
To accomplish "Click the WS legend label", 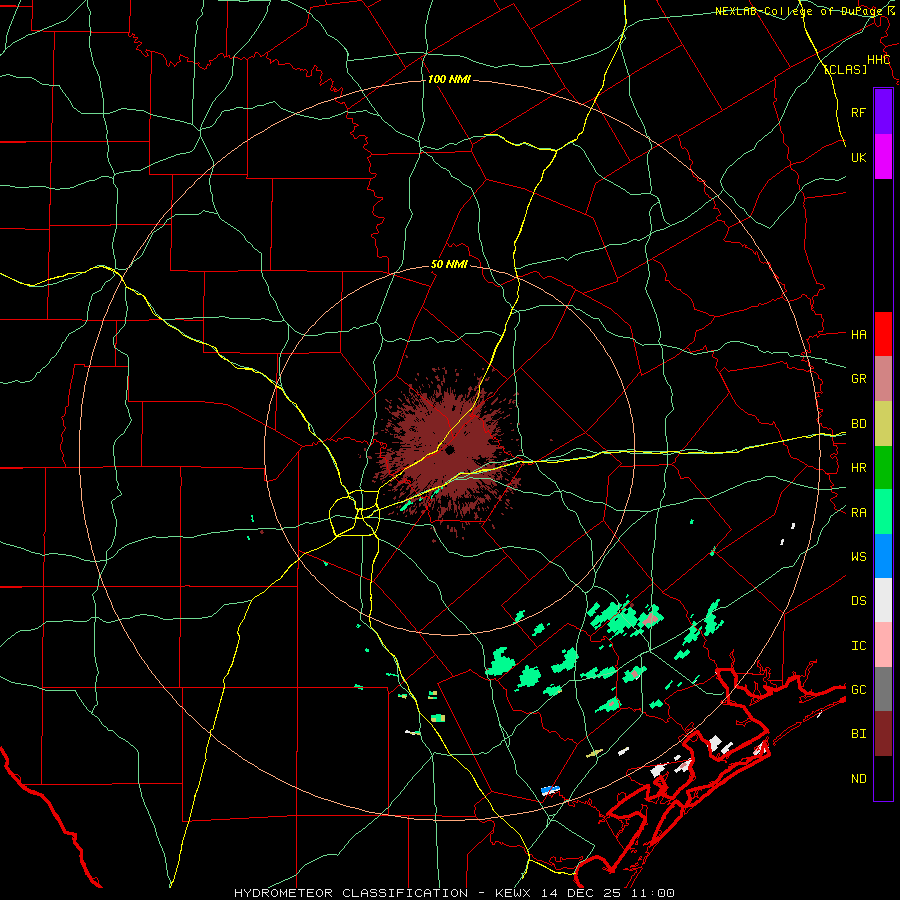I will point(858,557).
